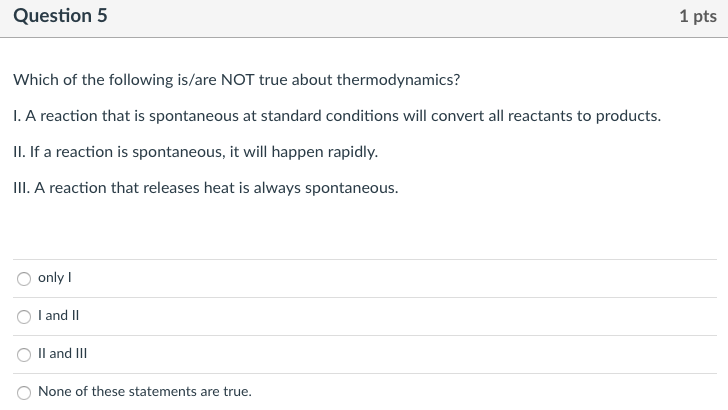The width and height of the screenshot is (728, 410).
Task: Click the word 'thermodynamics?' in the question
Action: [x=398, y=80]
